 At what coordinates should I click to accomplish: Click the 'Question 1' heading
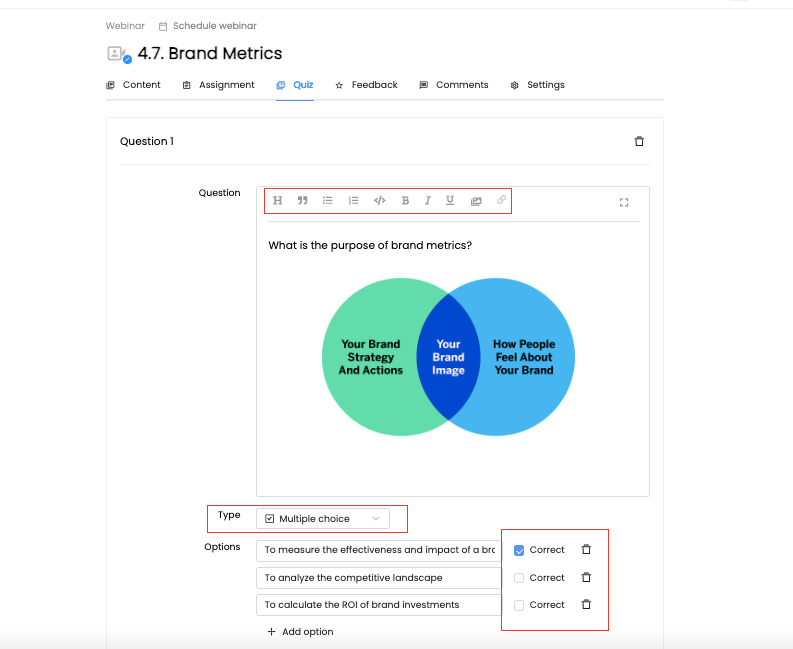pyautogui.click(x=147, y=141)
